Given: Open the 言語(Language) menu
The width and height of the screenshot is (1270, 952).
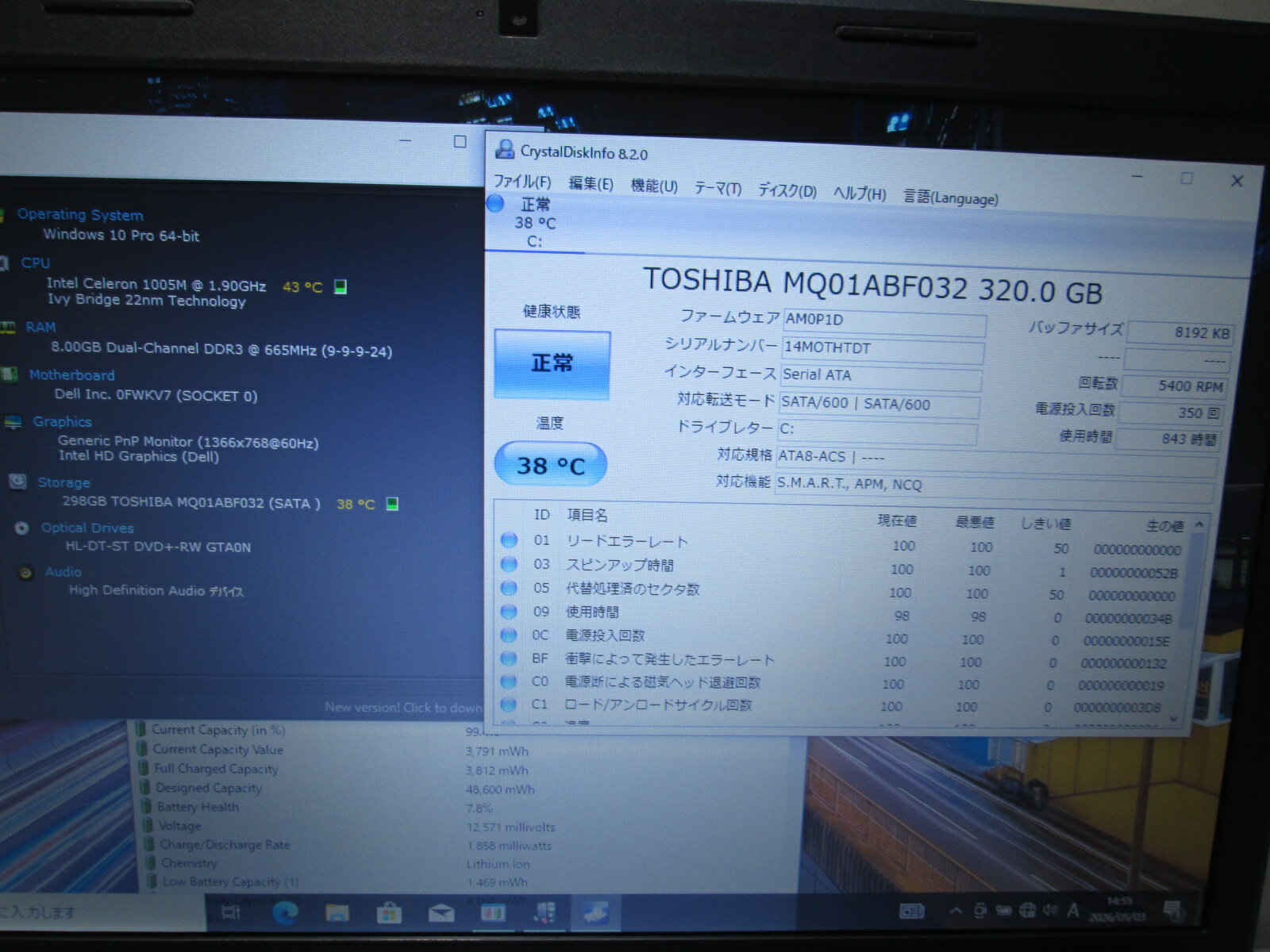Looking at the screenshot, I should 951,197.
